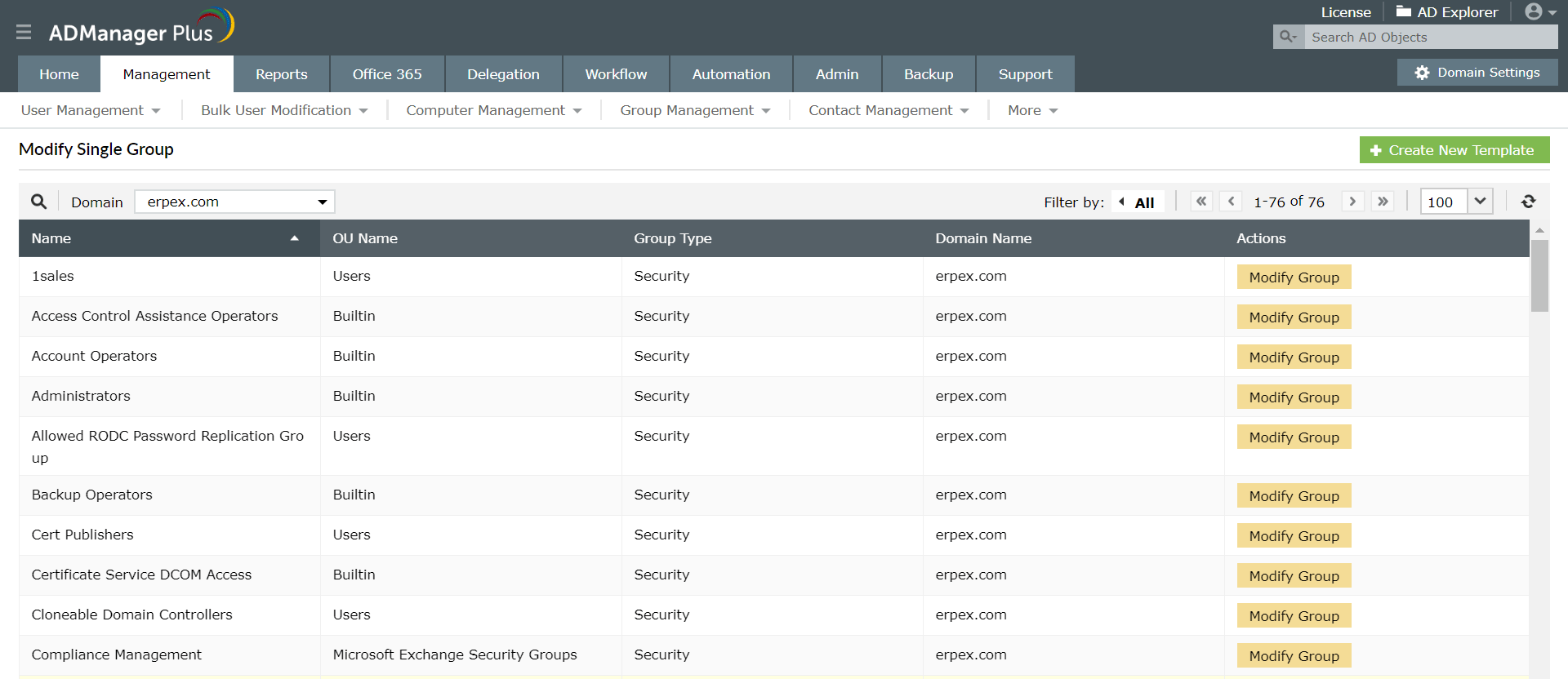Toggle the Filter by All arrow
The height and width of the screenshot is (679, 1568).
(x=1122, y=202)
